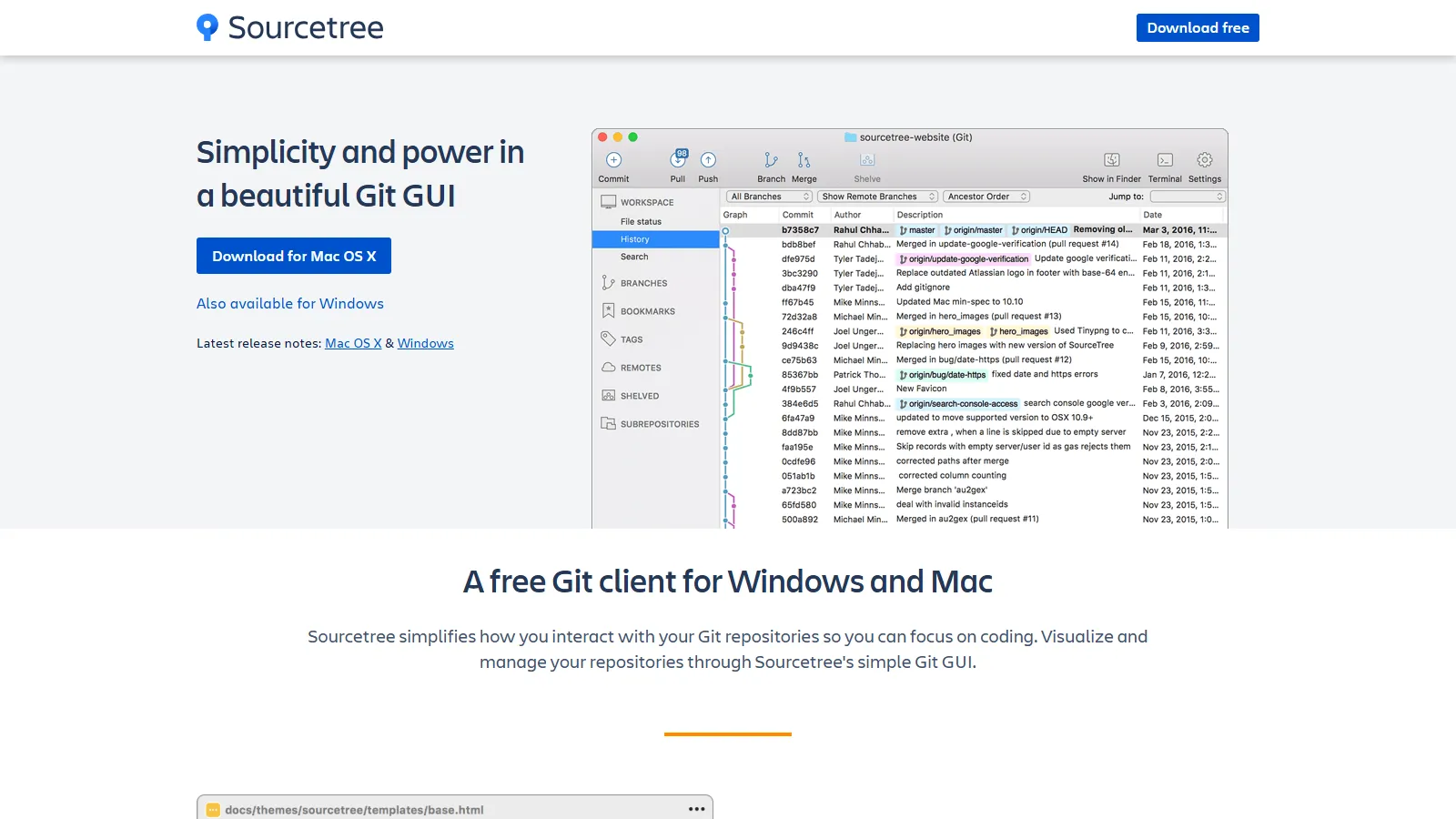Open the All Branches dropdown

[x=769, y=196]
